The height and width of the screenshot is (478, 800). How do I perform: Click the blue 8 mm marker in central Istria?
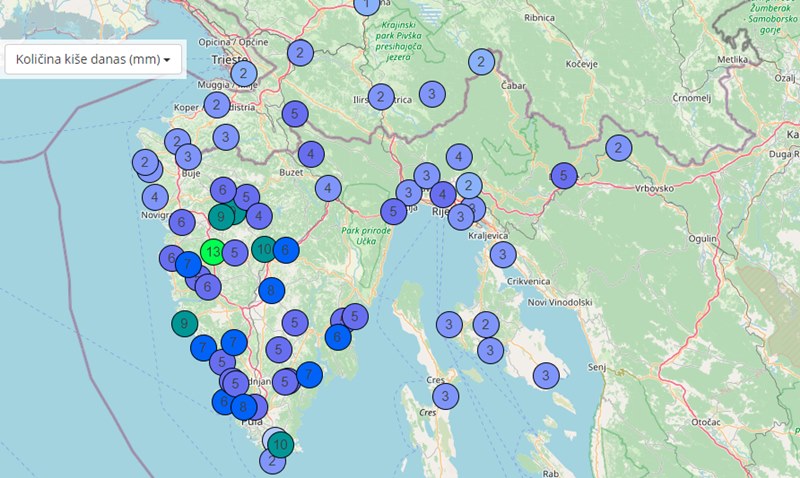pos(271,291)
